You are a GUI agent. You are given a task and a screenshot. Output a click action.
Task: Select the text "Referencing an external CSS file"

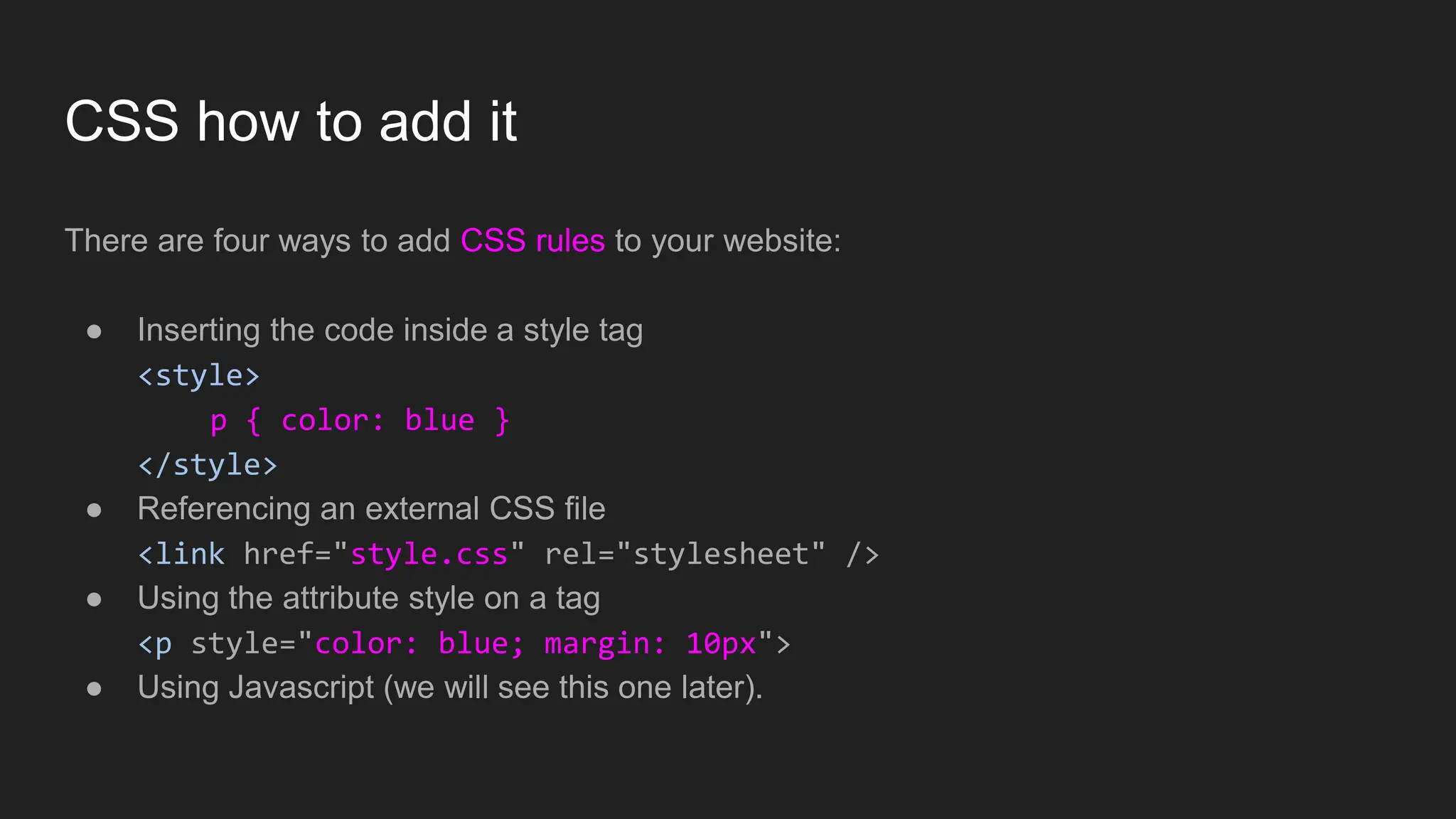[x=371, y=509]
